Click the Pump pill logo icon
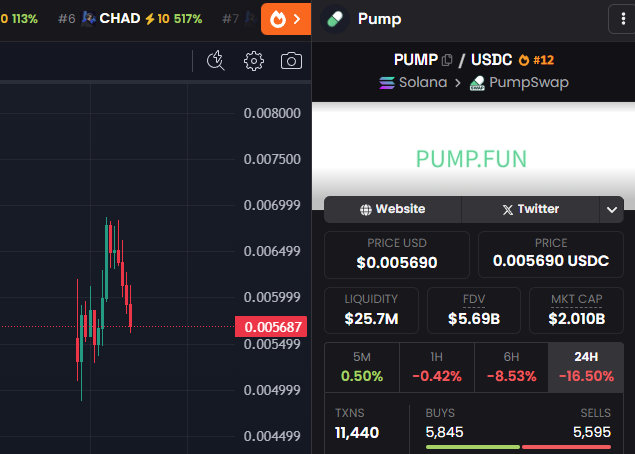This screenshot has height=454, width=635. click(x=335, y=19)
